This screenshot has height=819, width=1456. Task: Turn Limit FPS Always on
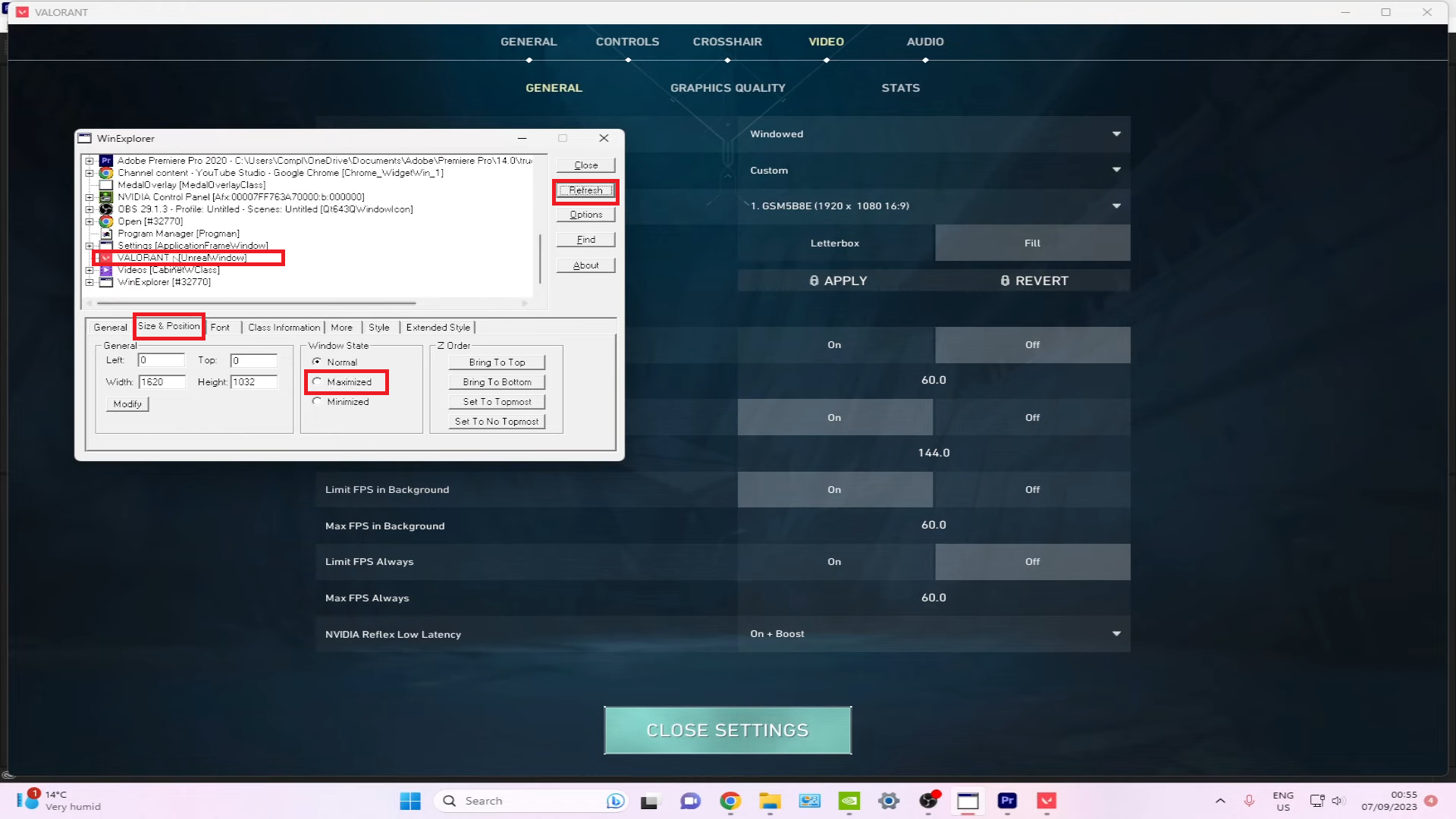pyautogui.click(x=834, y=562)
